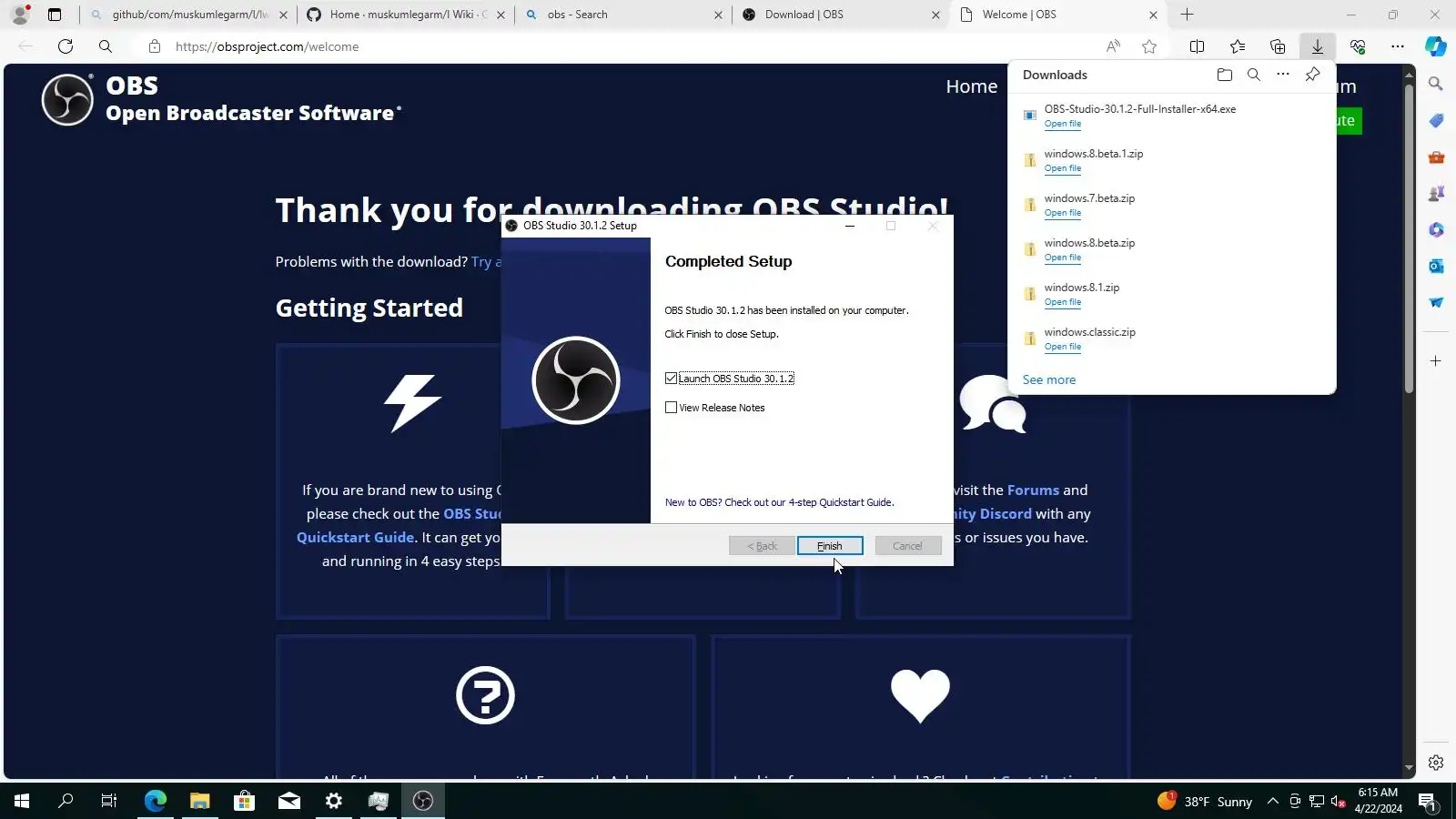Open Collections icon in Edge toolbar
The width and height of the screenshot is (1456, 819).
pyautogui.click(x=1278, y=46)
